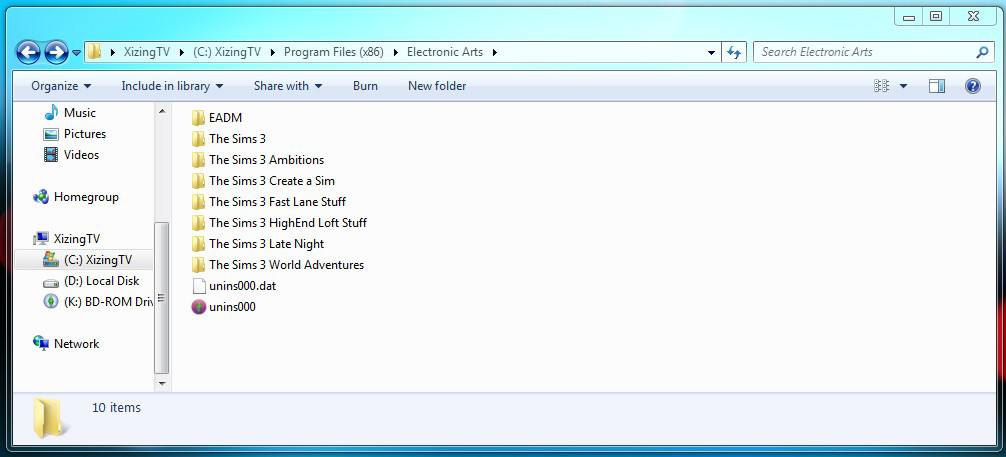Screen dimensions: 1006x457
Task: Open the Share with menu
Action: tap(287, 86)
